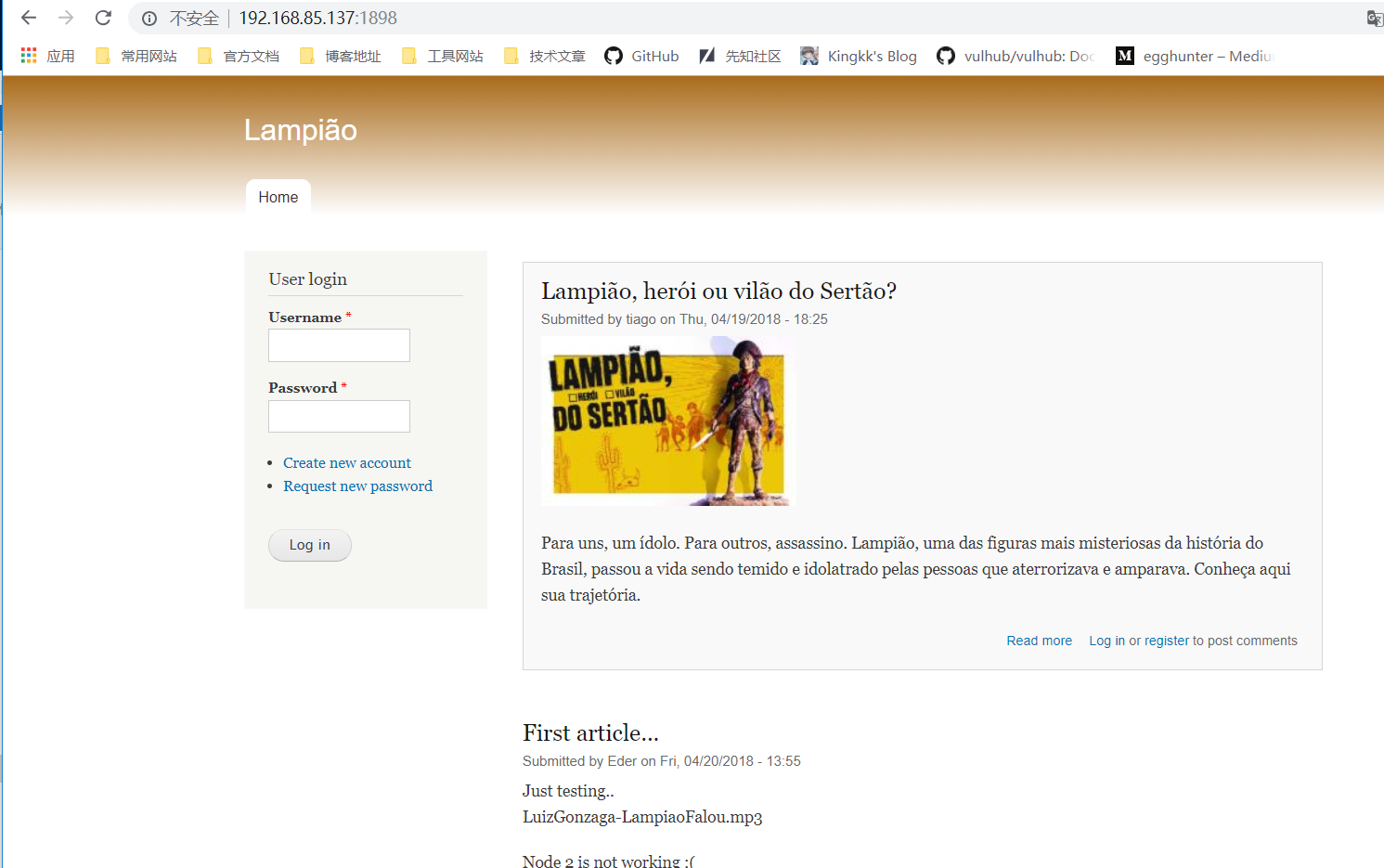Open the Kingkk's Blog bookmark
The height and width of the screenshot is (868, 1384).
point(859,56)
